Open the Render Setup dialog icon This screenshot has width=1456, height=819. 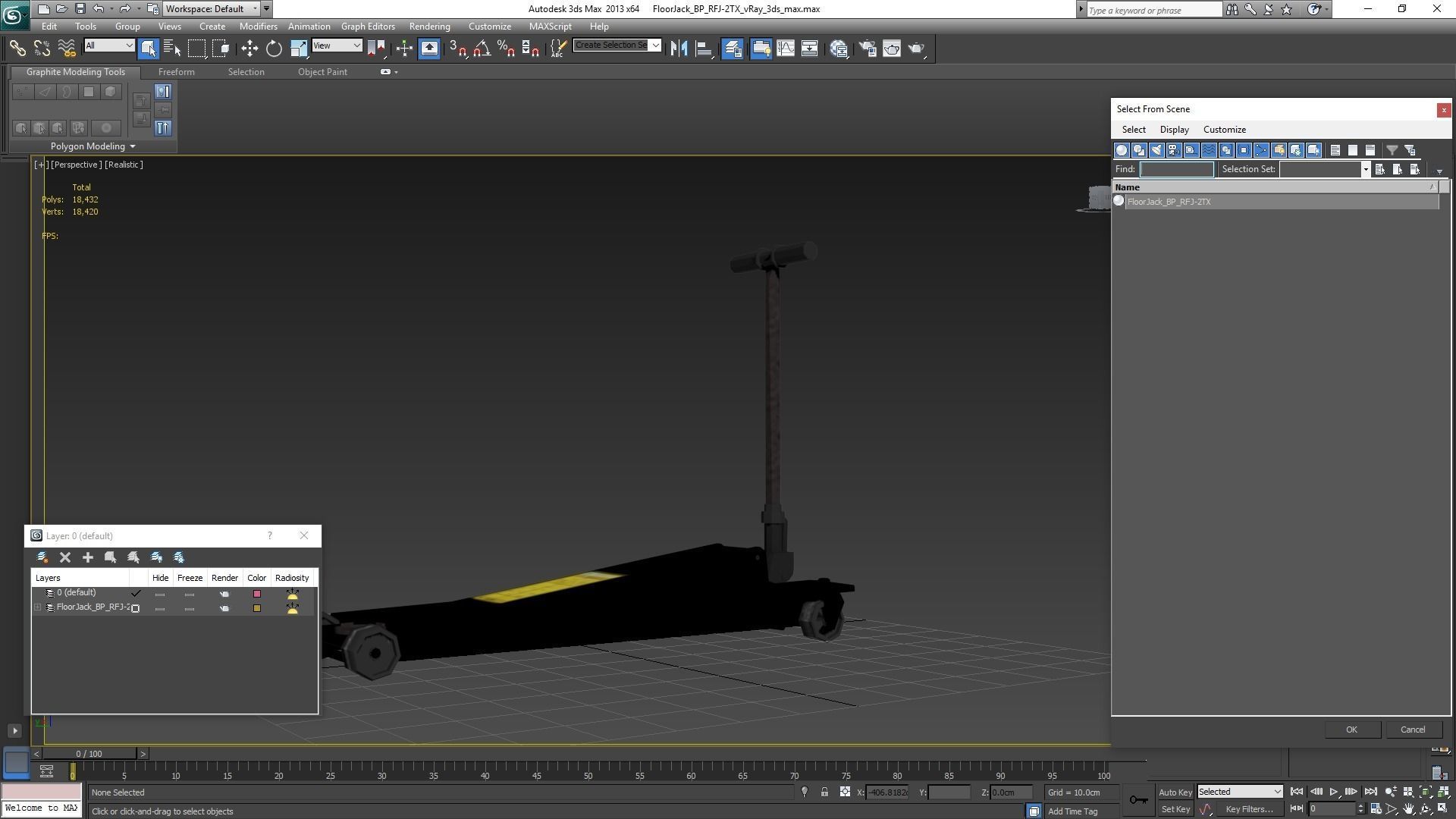click(868, 49)
